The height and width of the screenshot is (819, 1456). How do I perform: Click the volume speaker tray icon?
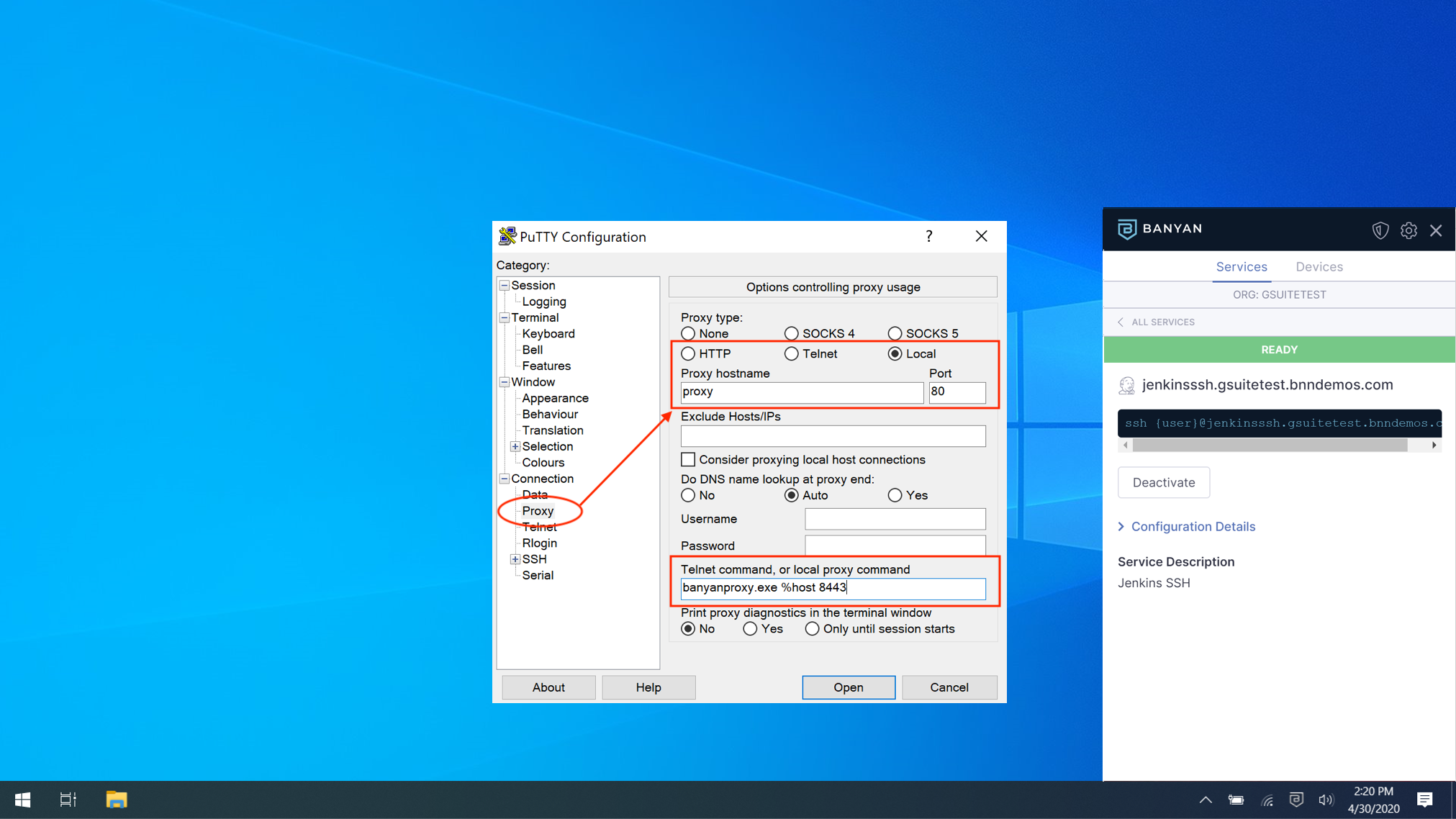[x=1326, y=800]
